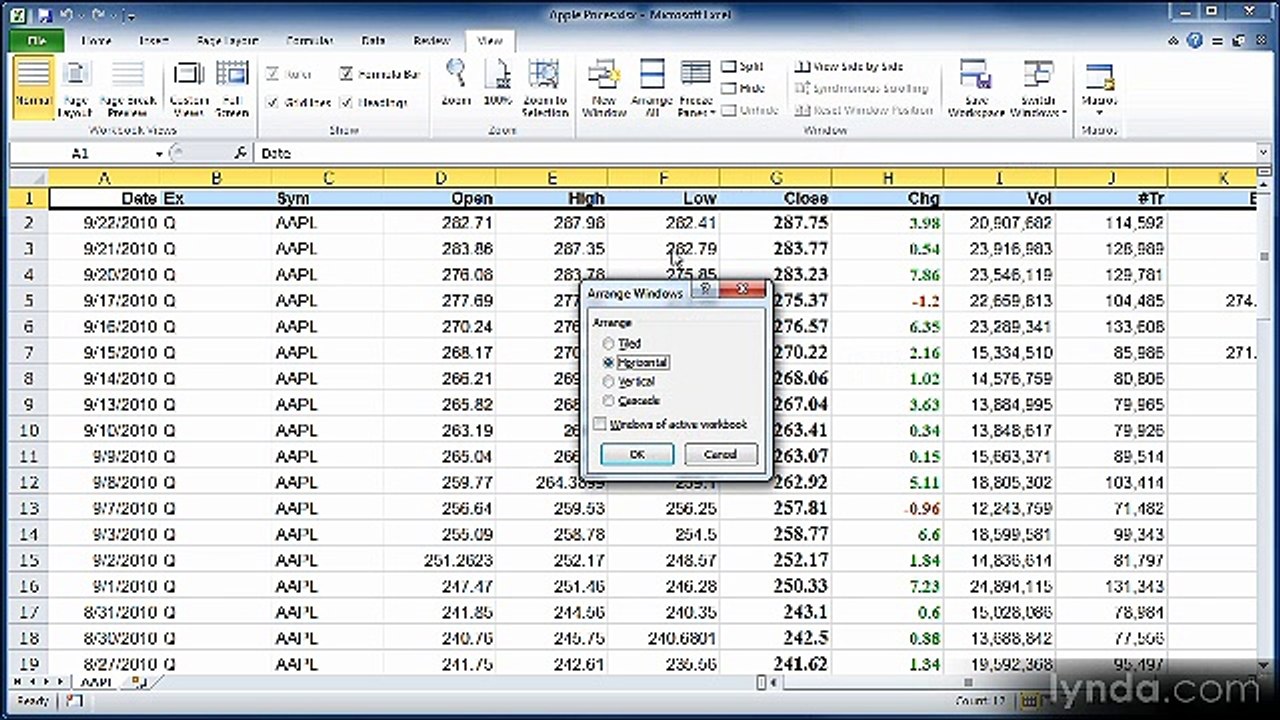Image resolution: width=1280 pixels, height=720 pixels.
Task: Click the Insert Worksheet tab icon
Action: [x=138, y=682]
